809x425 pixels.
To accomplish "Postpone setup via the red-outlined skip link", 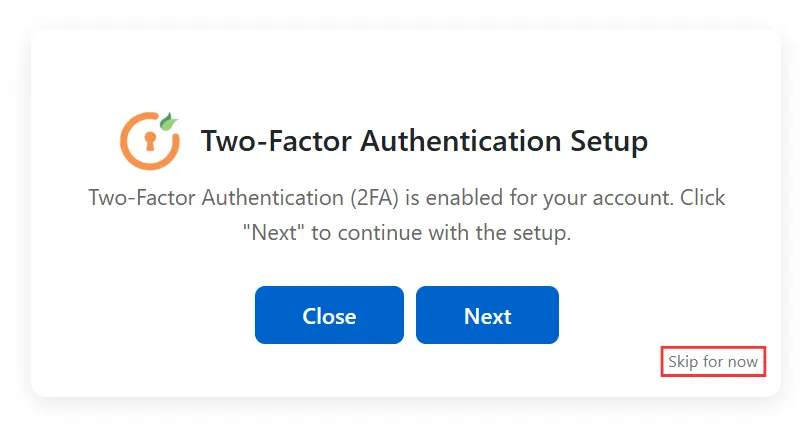I will pos(713,361).
